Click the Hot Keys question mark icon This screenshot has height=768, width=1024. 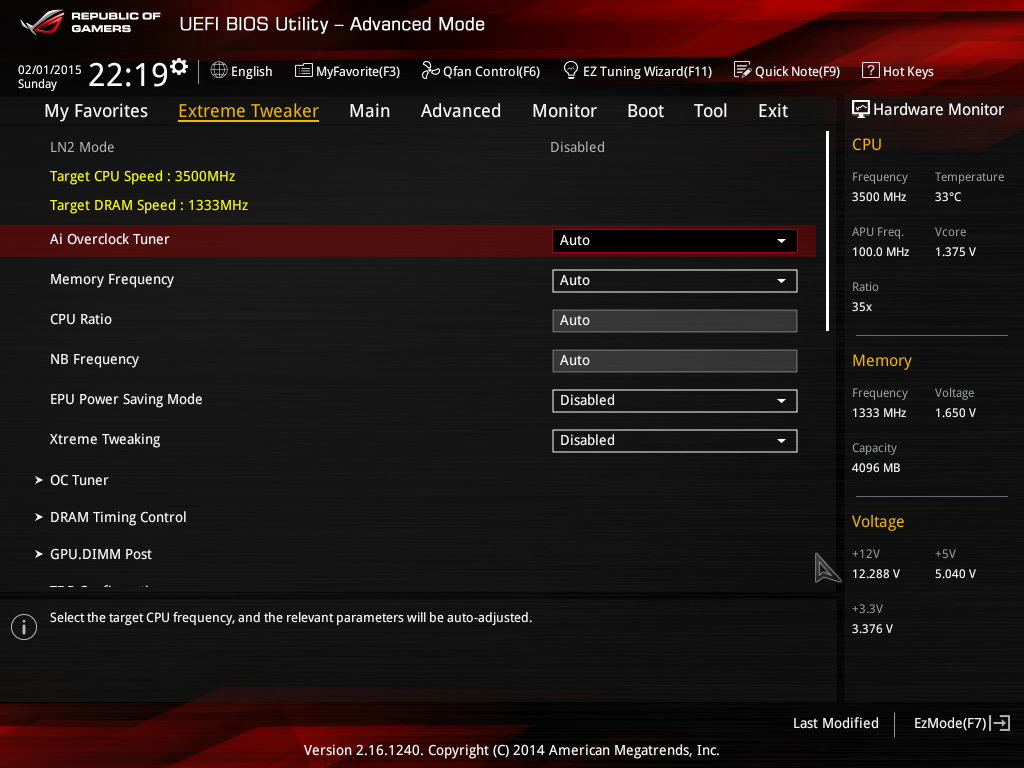pyautogui.click(x=871, y=70)
